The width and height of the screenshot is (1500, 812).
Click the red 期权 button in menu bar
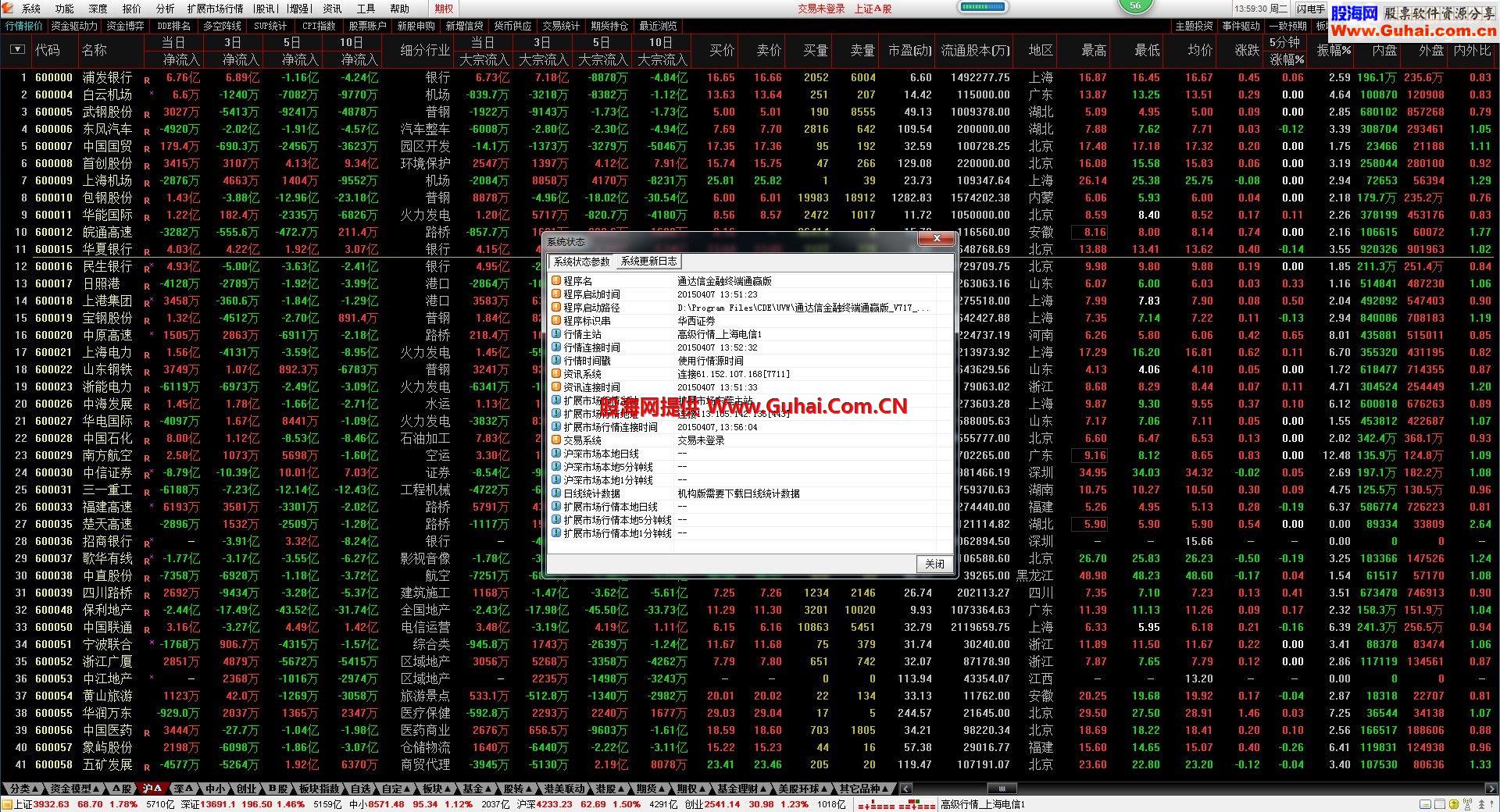(x=444, y=9)
